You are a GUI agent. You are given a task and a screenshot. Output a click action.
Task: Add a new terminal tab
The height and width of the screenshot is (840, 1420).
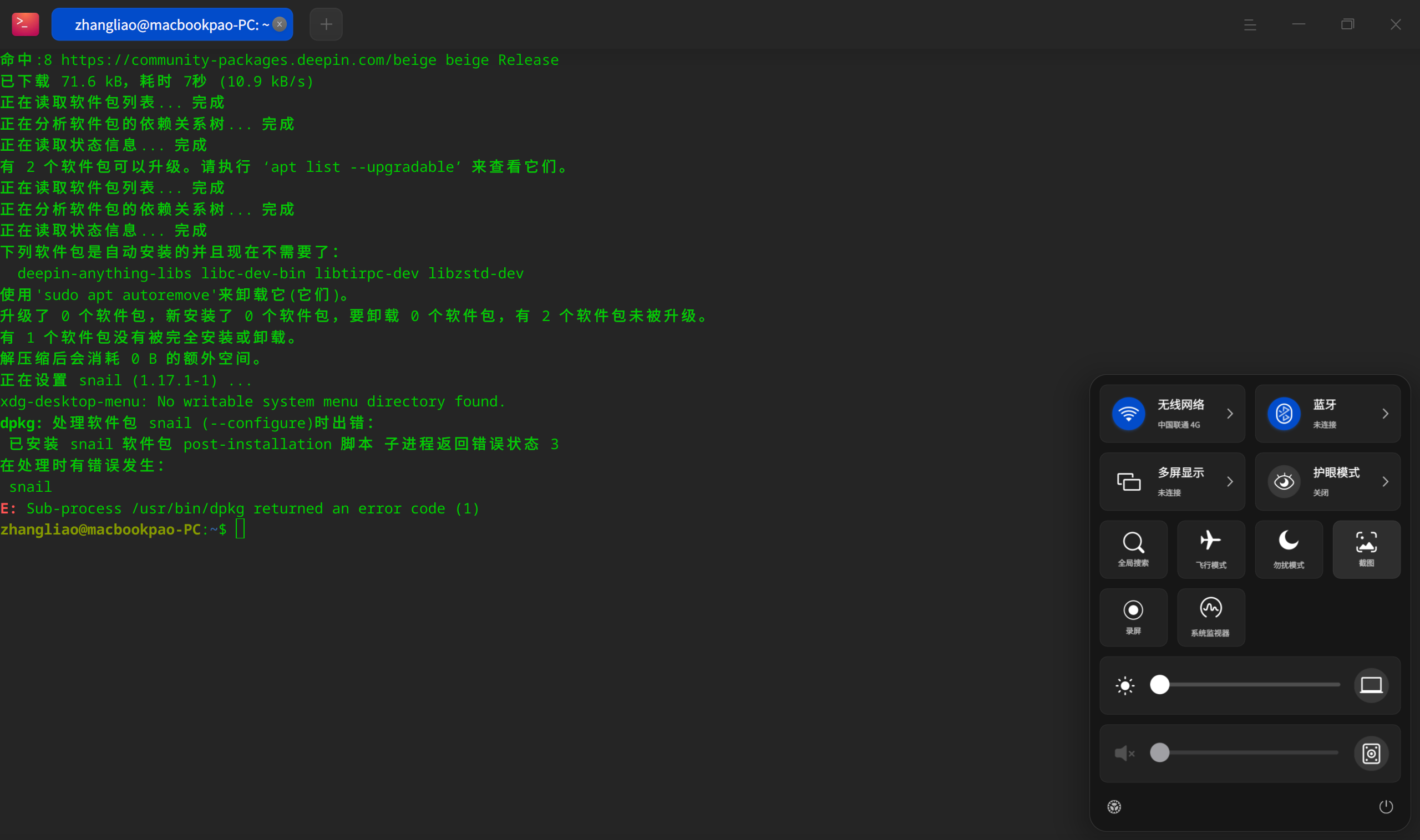[326, 24]
